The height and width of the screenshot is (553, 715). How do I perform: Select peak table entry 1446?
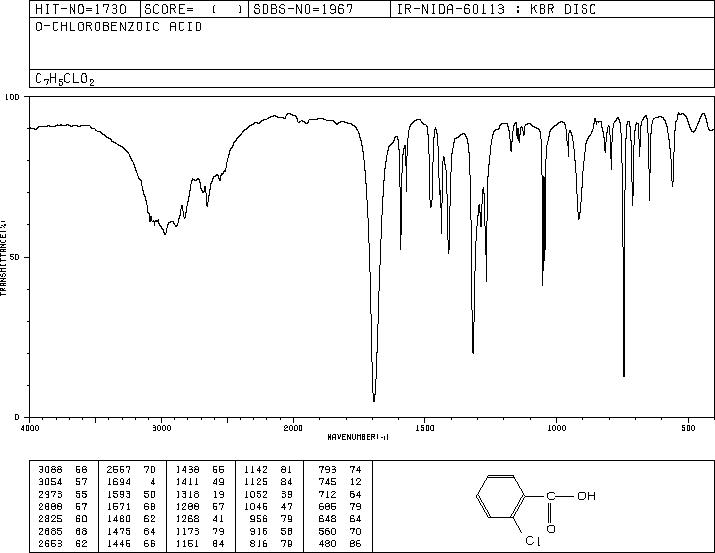[131, 544]
